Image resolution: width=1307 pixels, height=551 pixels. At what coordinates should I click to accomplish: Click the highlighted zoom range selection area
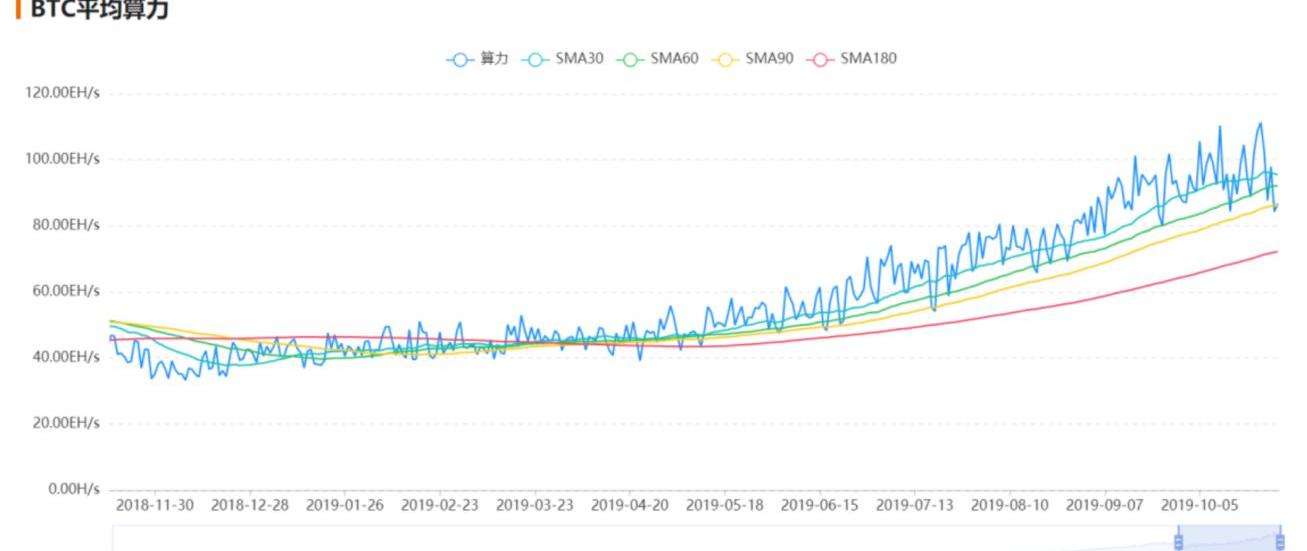point(1228,540)
